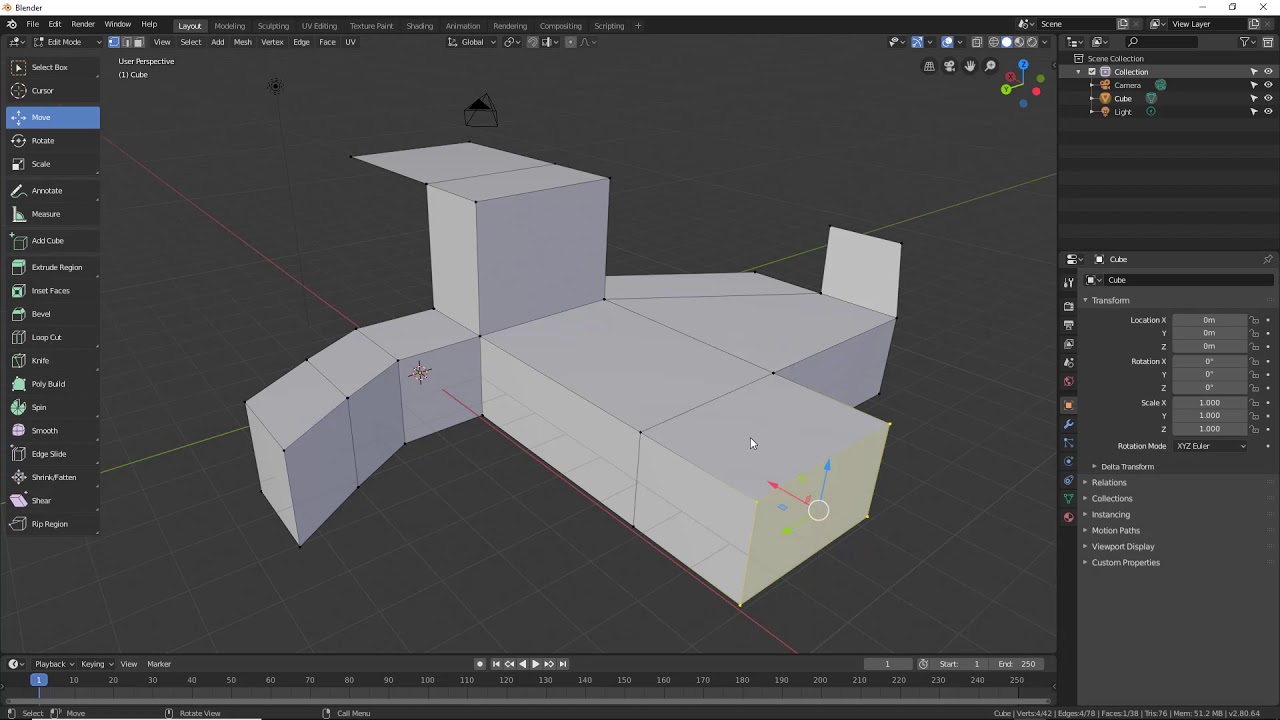Activate the Cursor tool
The width and height of the screenshot is (1280, 720).
52,90
